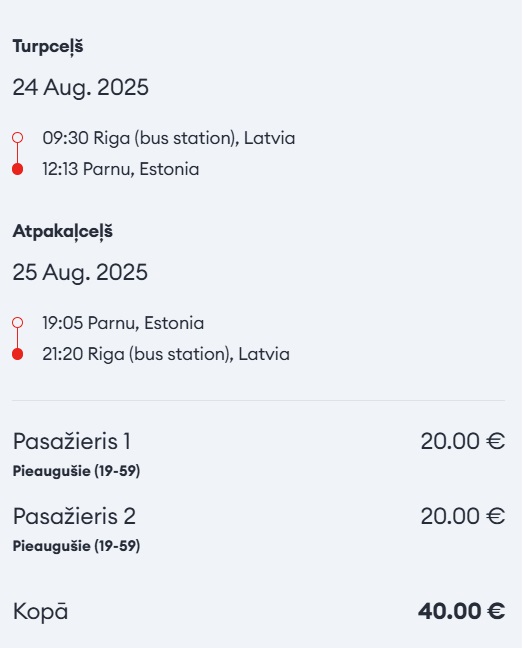The width and height of the screenshot is (523, 648).
Task: Click the euro sign of Pasažieris 2 price
Action: 495,516
